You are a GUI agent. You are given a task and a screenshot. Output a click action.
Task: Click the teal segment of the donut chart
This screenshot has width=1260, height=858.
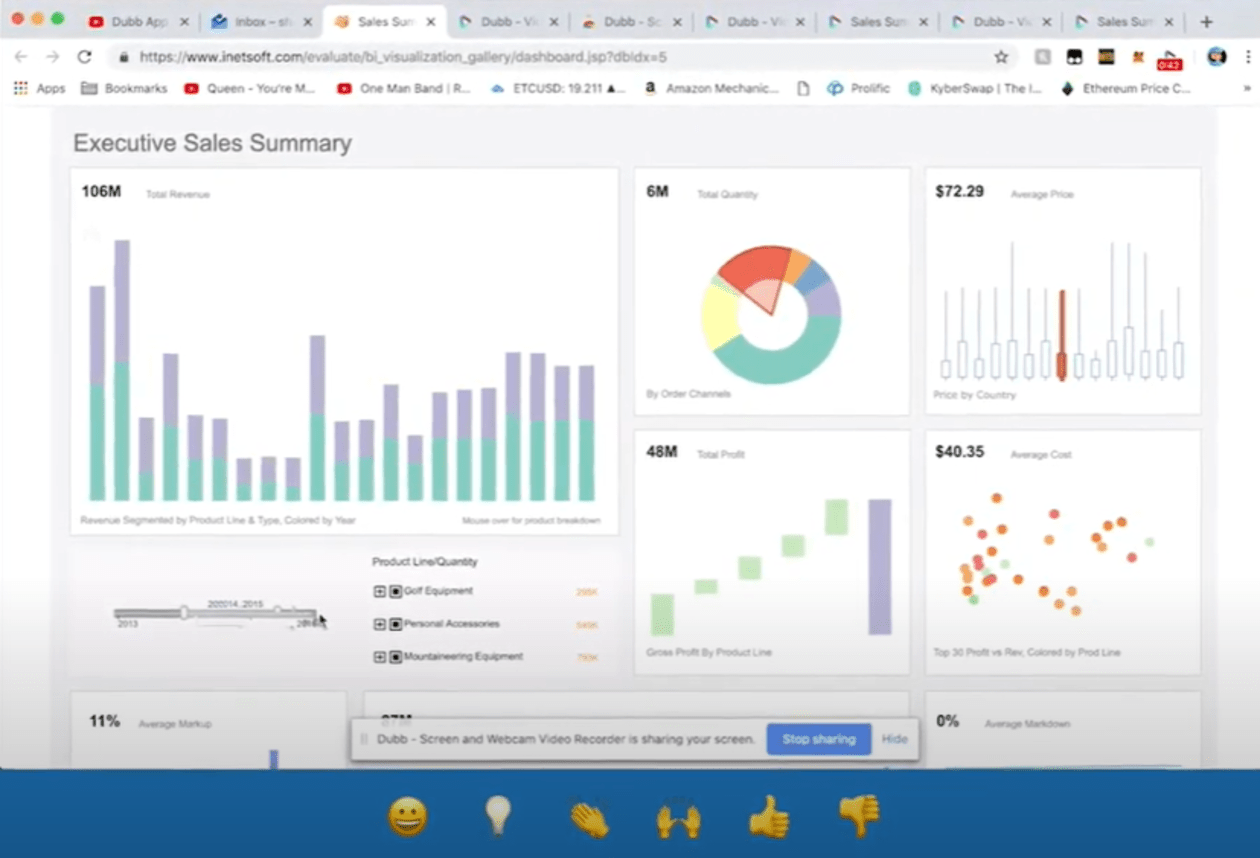[x=778, y=350]
